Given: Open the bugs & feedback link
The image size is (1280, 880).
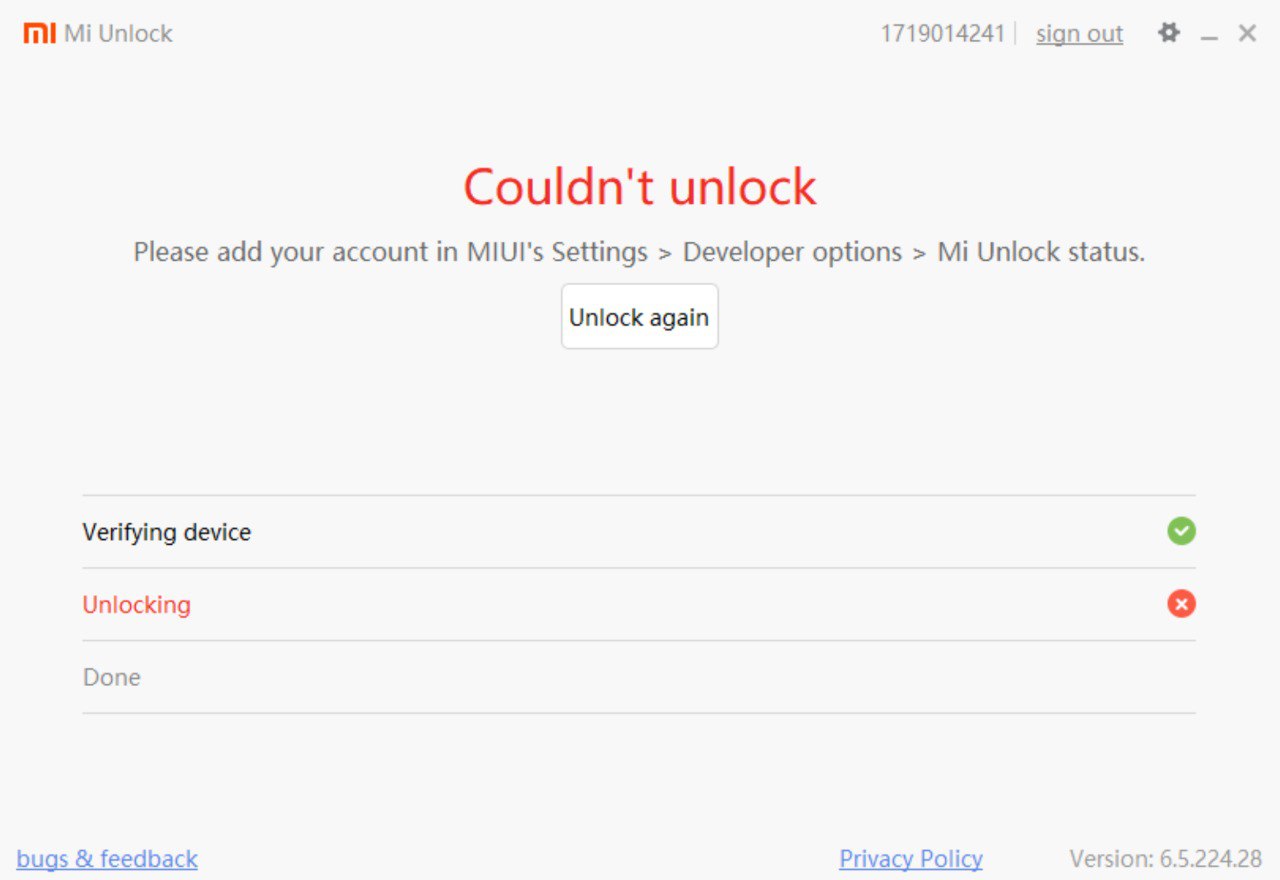Looking at the screenshot, I should [x=107, y=859].
